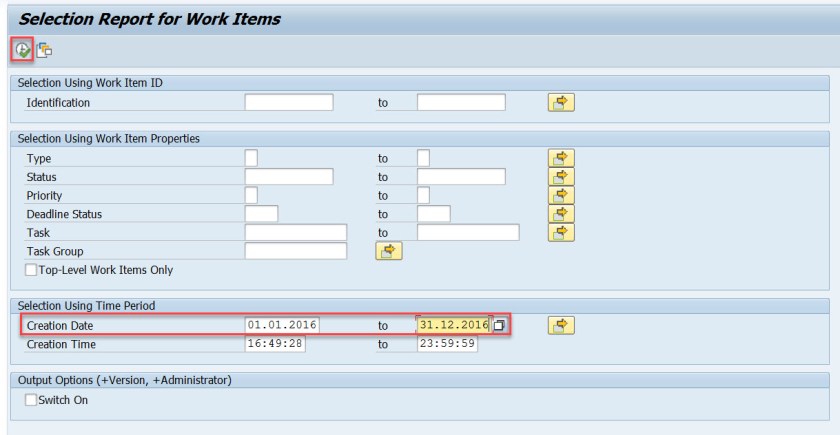Screen dimensions: 840x435
Task: Focus the Identification to field
Action: coord(461,102)
